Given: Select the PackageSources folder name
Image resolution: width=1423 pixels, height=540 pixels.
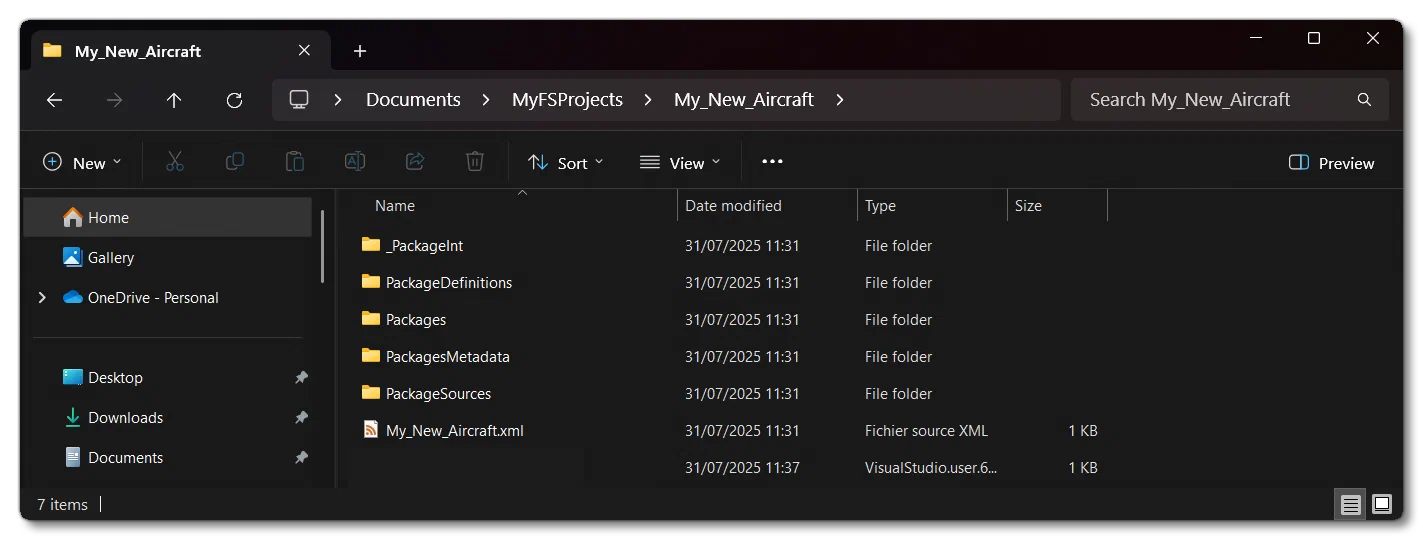Looking at the screenshot, I should point(438,393).
